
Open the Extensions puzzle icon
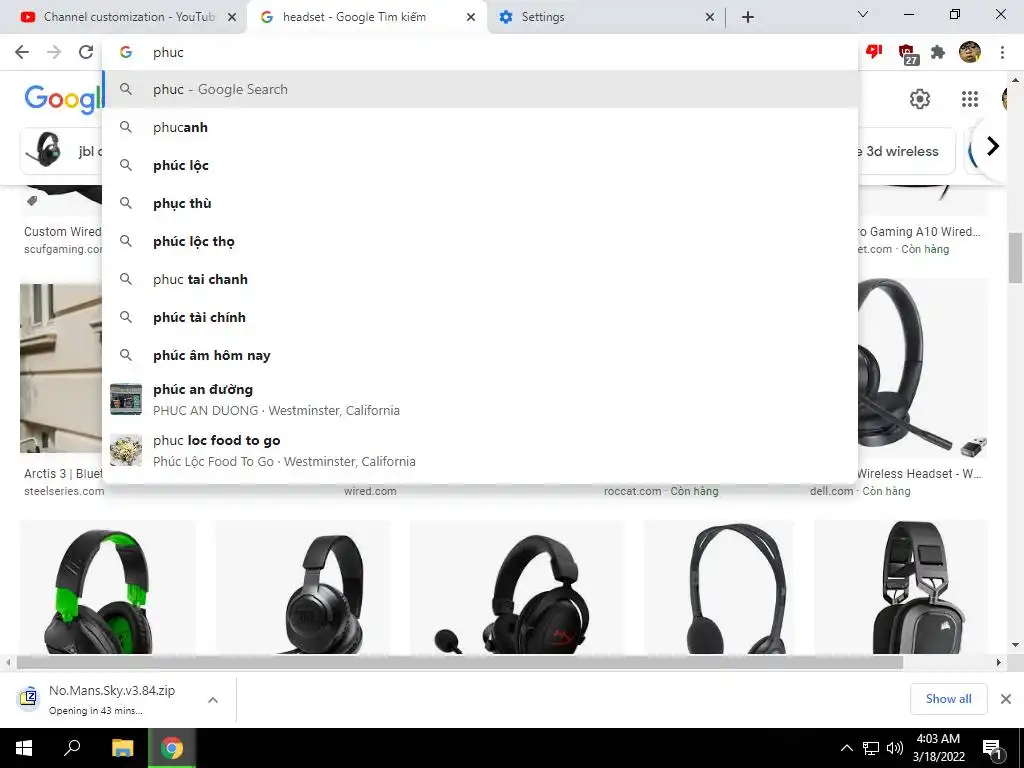938,52
